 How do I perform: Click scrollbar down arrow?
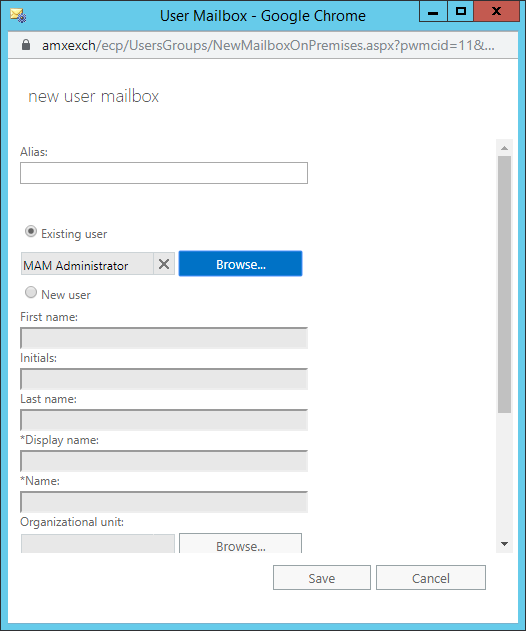pyautogui.click(x=504, y=544)
